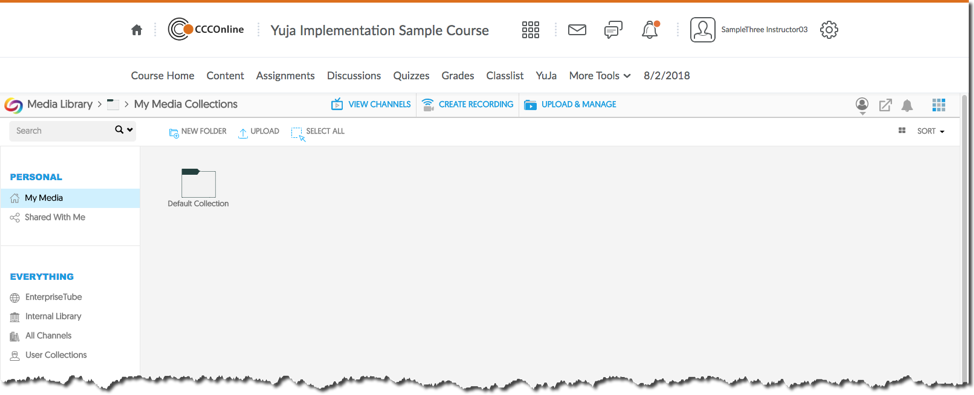This screenshot has height=395, width=974.
Task: Open the YuJa user account icon
Action: [x=862, y=105]
